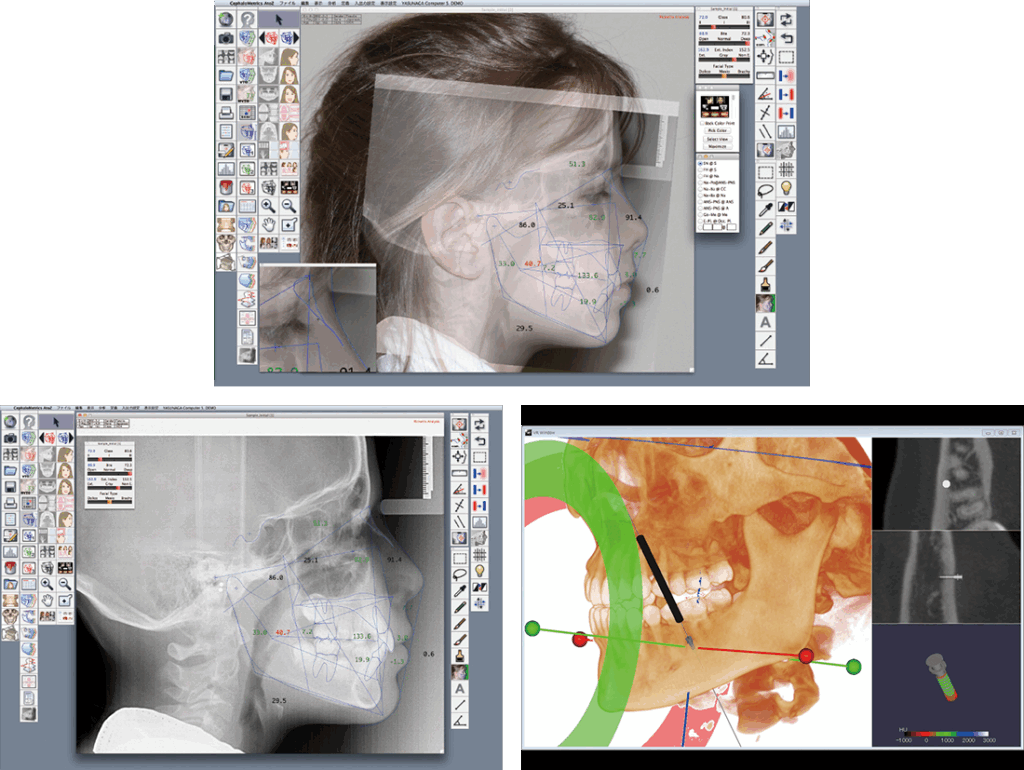Click the right green sphere handle in 3D view
The width and height of the screenshot is (1024, 770).
click(853, 666)
